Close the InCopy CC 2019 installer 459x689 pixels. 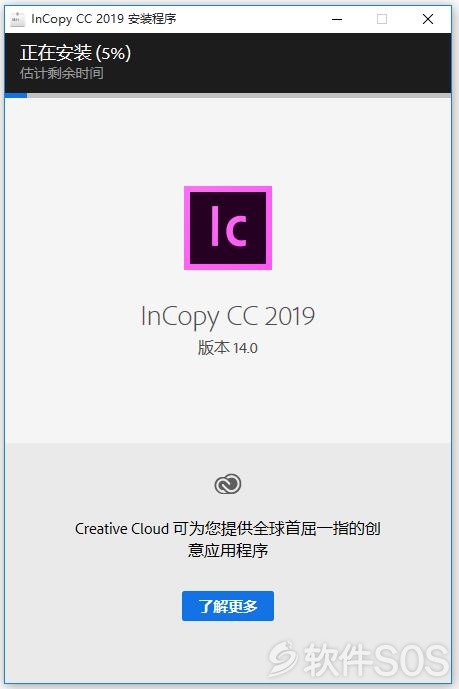pyautogui.click(x=428, y=19)
